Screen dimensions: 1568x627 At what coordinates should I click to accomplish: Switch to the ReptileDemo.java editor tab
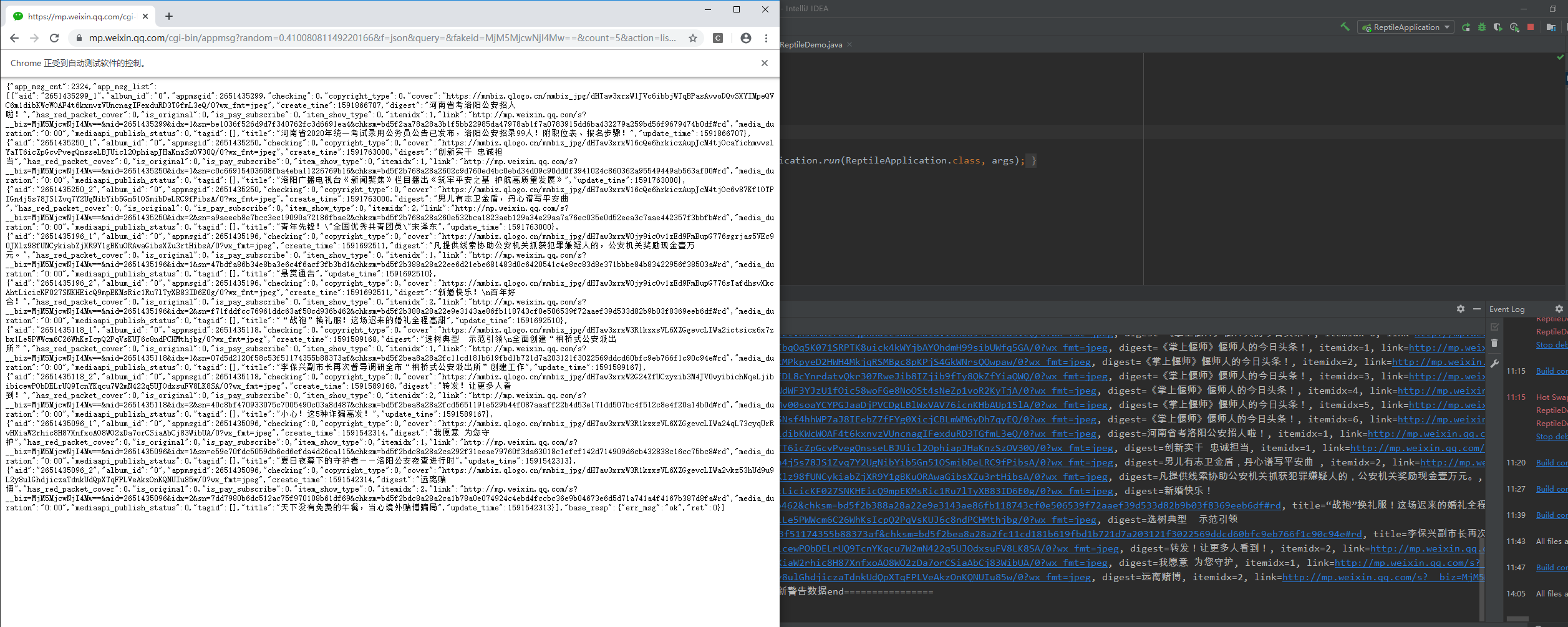pyautogui.click(x=811, y=45)
